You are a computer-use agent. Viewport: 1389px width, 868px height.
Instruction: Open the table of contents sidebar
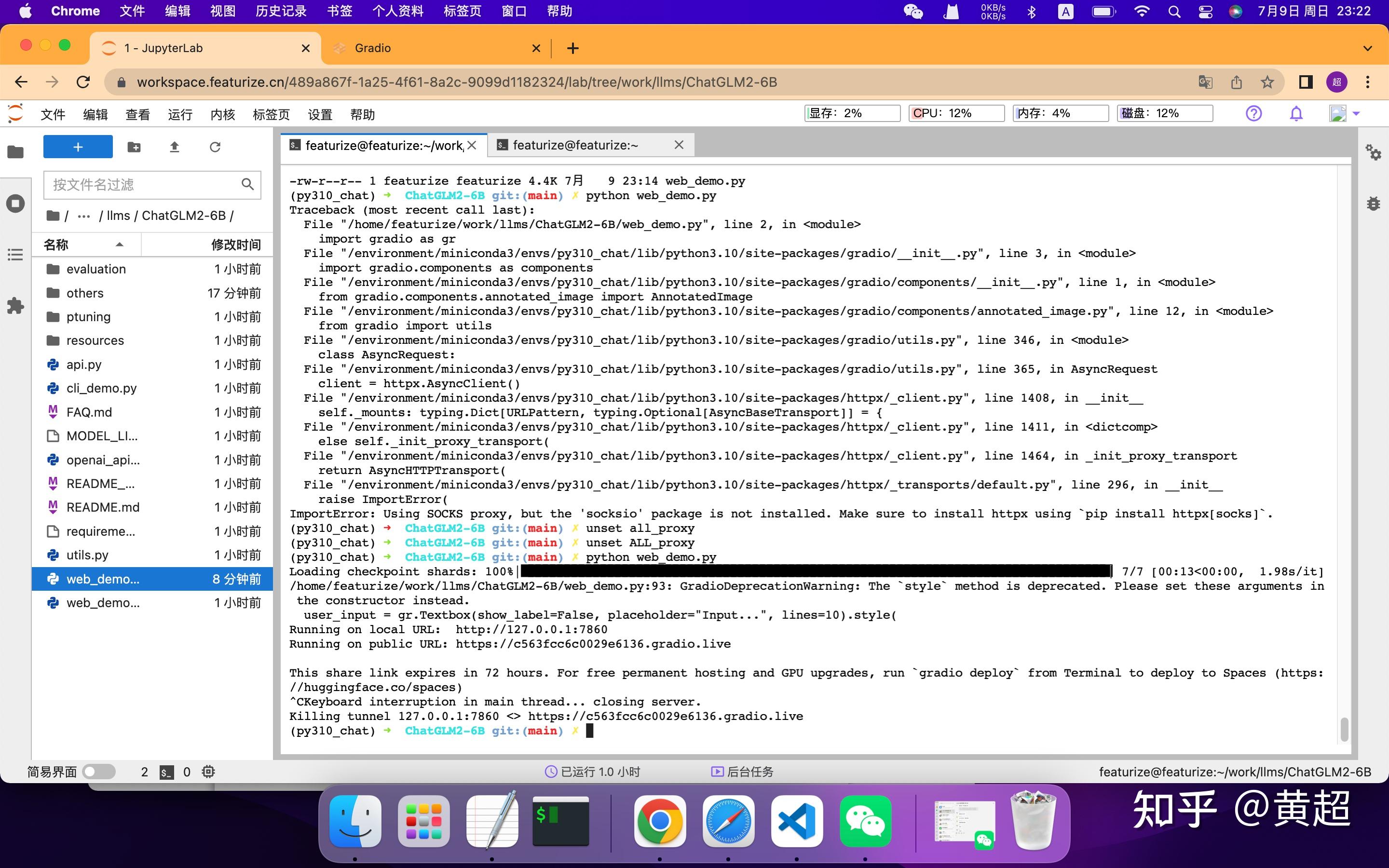click(x=15, y=254)
